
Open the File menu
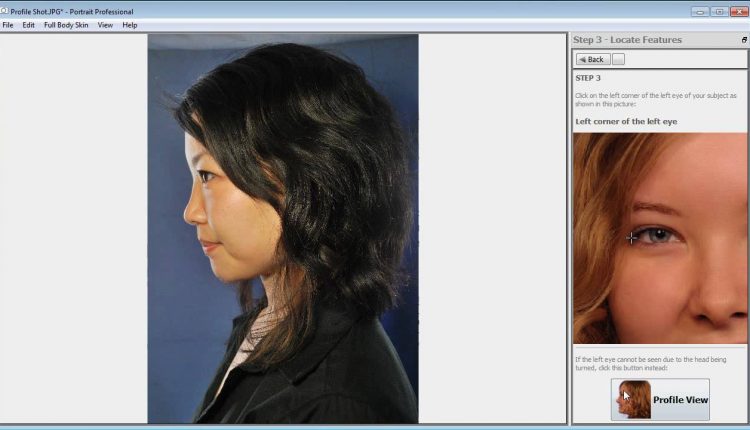pyautogui.click(x=8, y=25)
